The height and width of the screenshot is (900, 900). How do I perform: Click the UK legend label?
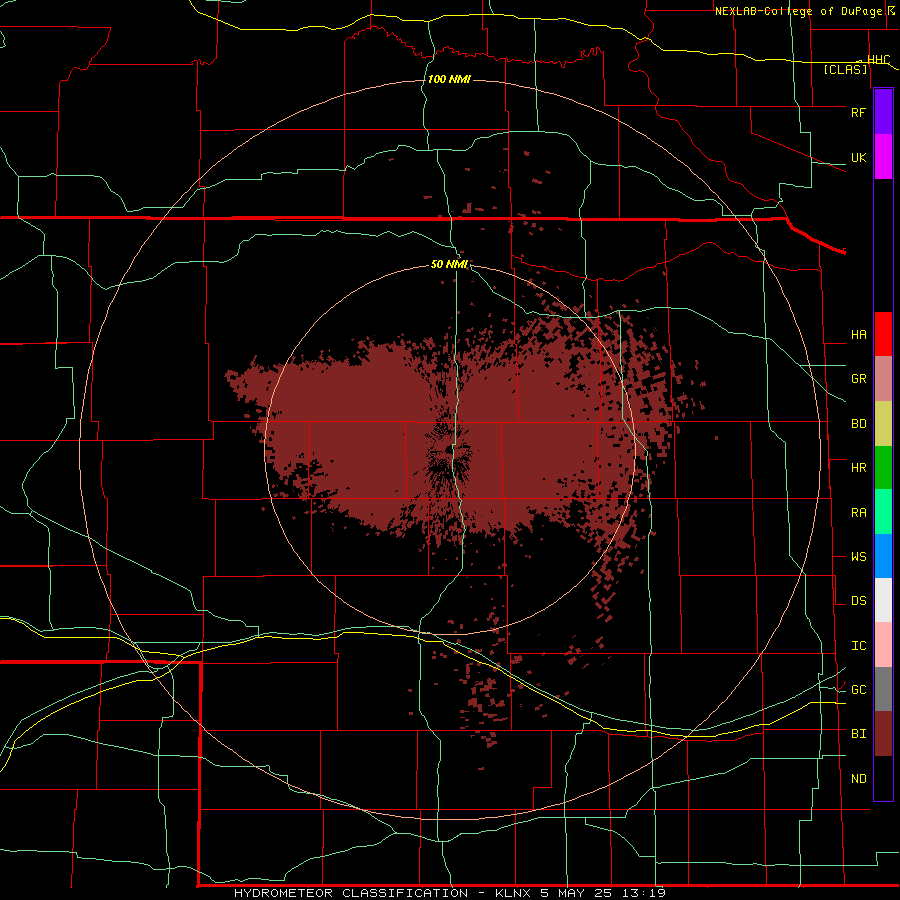tap(858, 157)
